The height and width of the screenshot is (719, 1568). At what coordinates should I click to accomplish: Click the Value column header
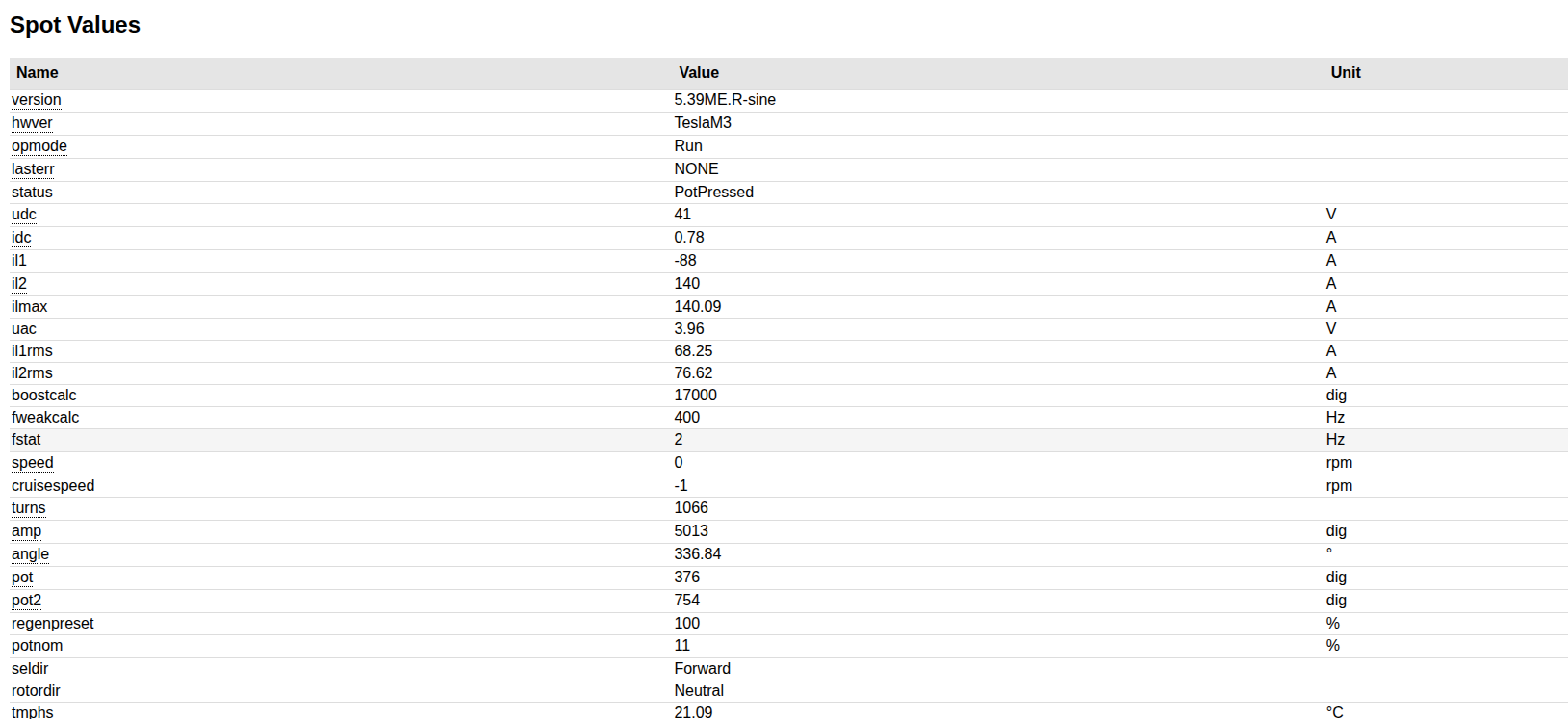[699, 73]
